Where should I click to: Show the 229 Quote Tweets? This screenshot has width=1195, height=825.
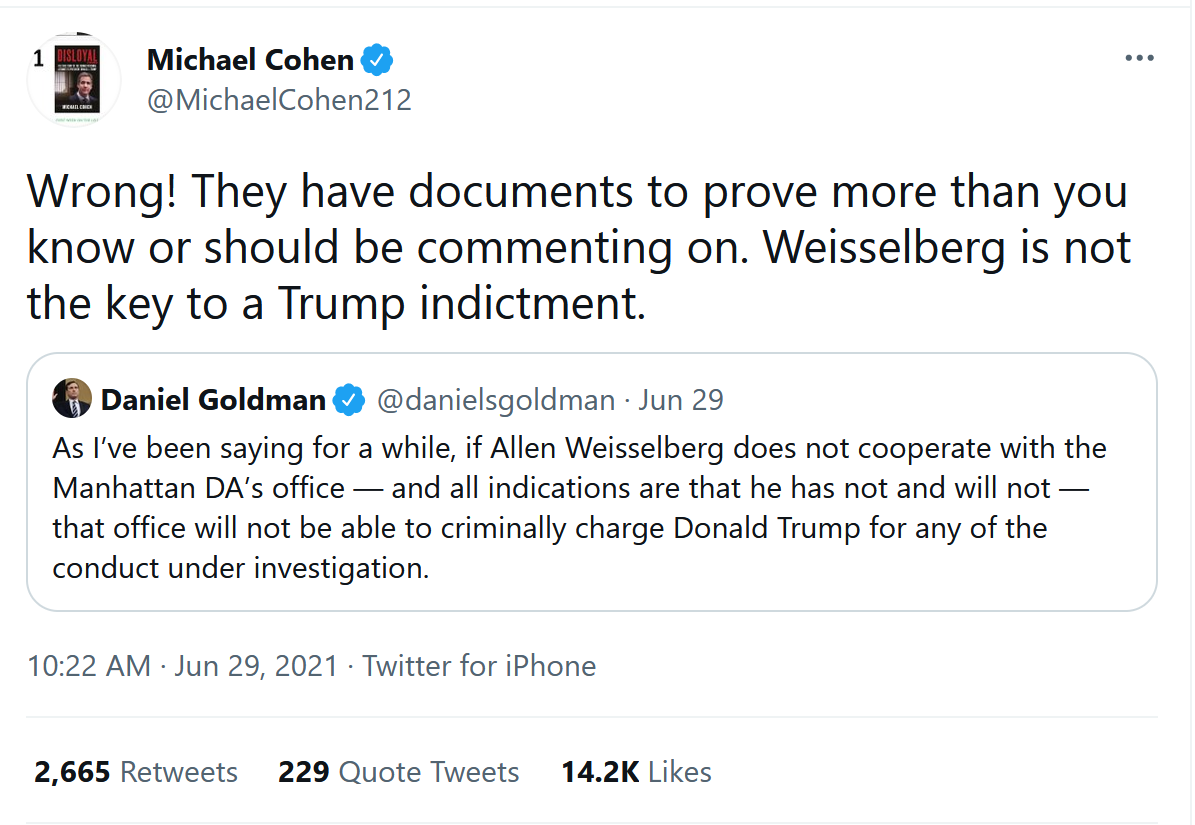pyautogui.click(x=398, y=772)
